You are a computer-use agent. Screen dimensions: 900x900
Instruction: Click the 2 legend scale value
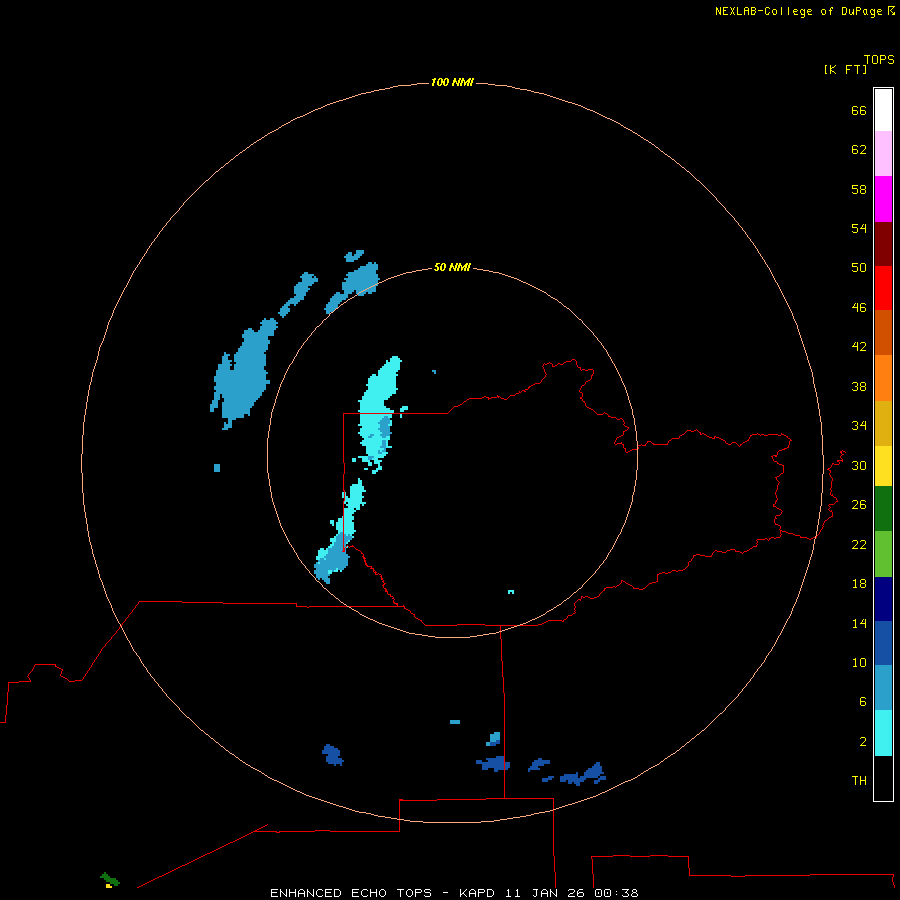coord(863,741)
